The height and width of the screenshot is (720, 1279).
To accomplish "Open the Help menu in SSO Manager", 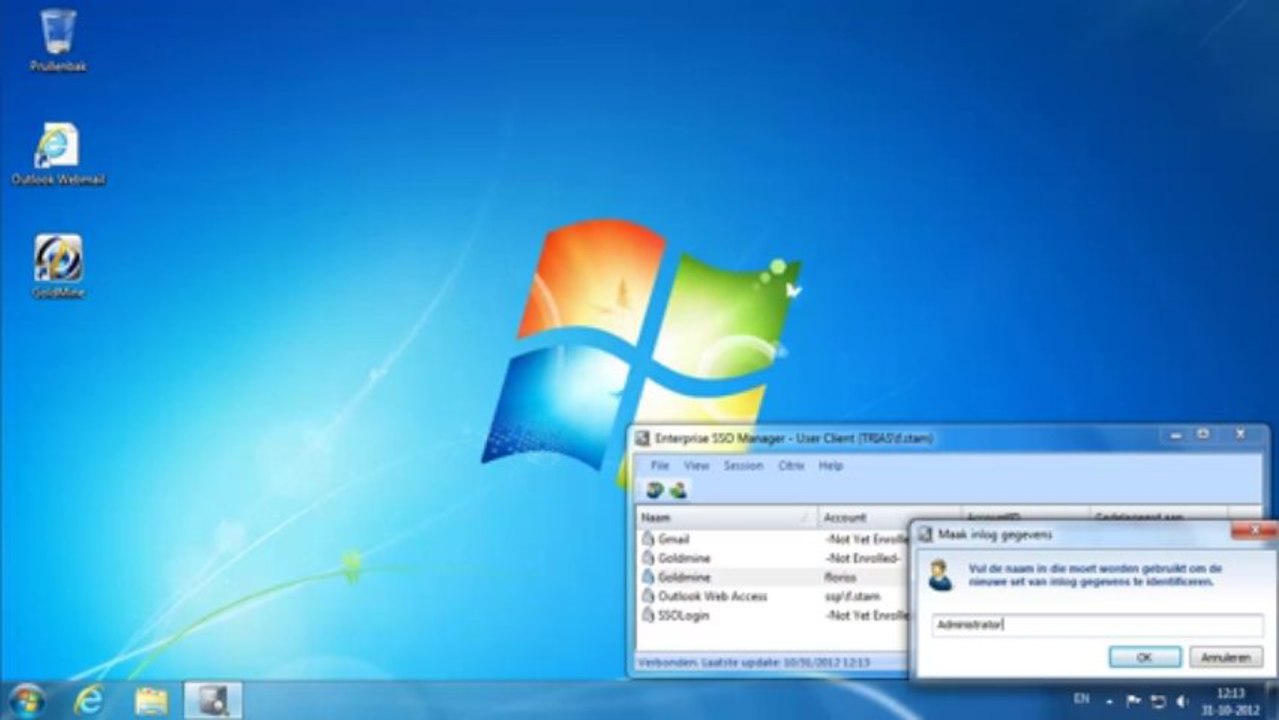I will coord(831,465).
